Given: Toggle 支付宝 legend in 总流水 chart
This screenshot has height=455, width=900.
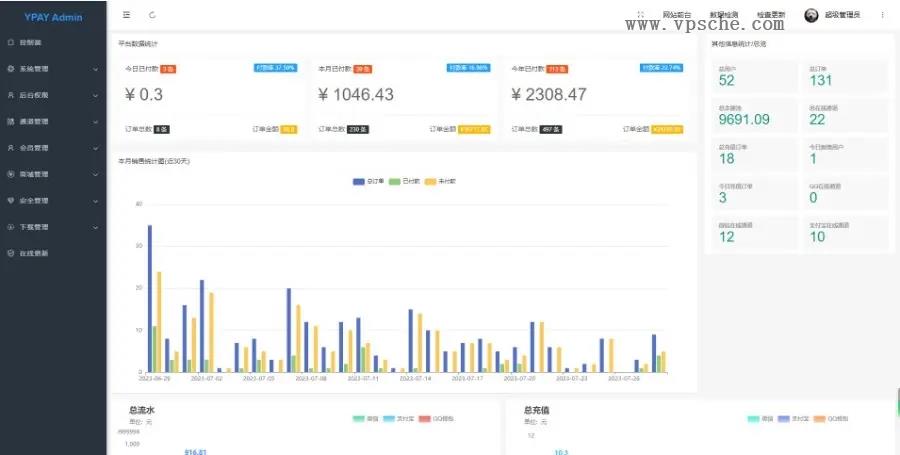Looking at the screenshot, I should (397, 419).
